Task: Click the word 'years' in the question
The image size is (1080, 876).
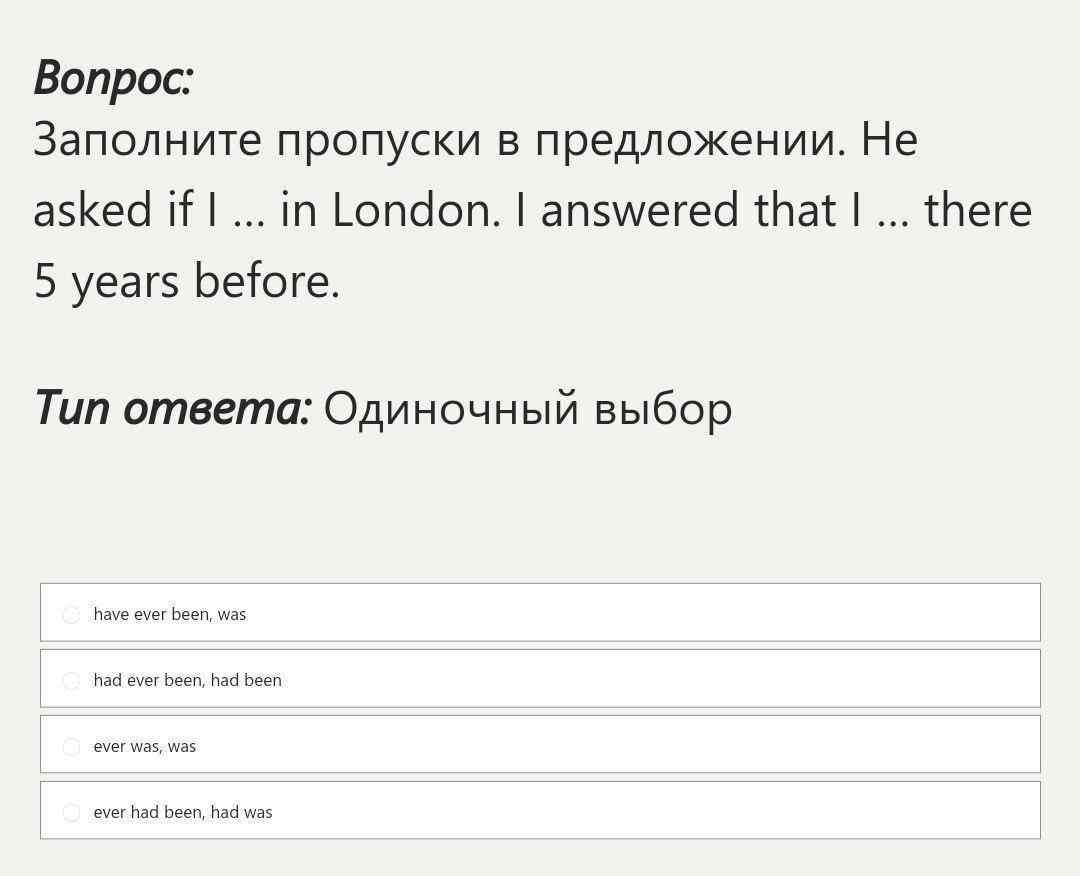Action: click(x=125, y=284)
